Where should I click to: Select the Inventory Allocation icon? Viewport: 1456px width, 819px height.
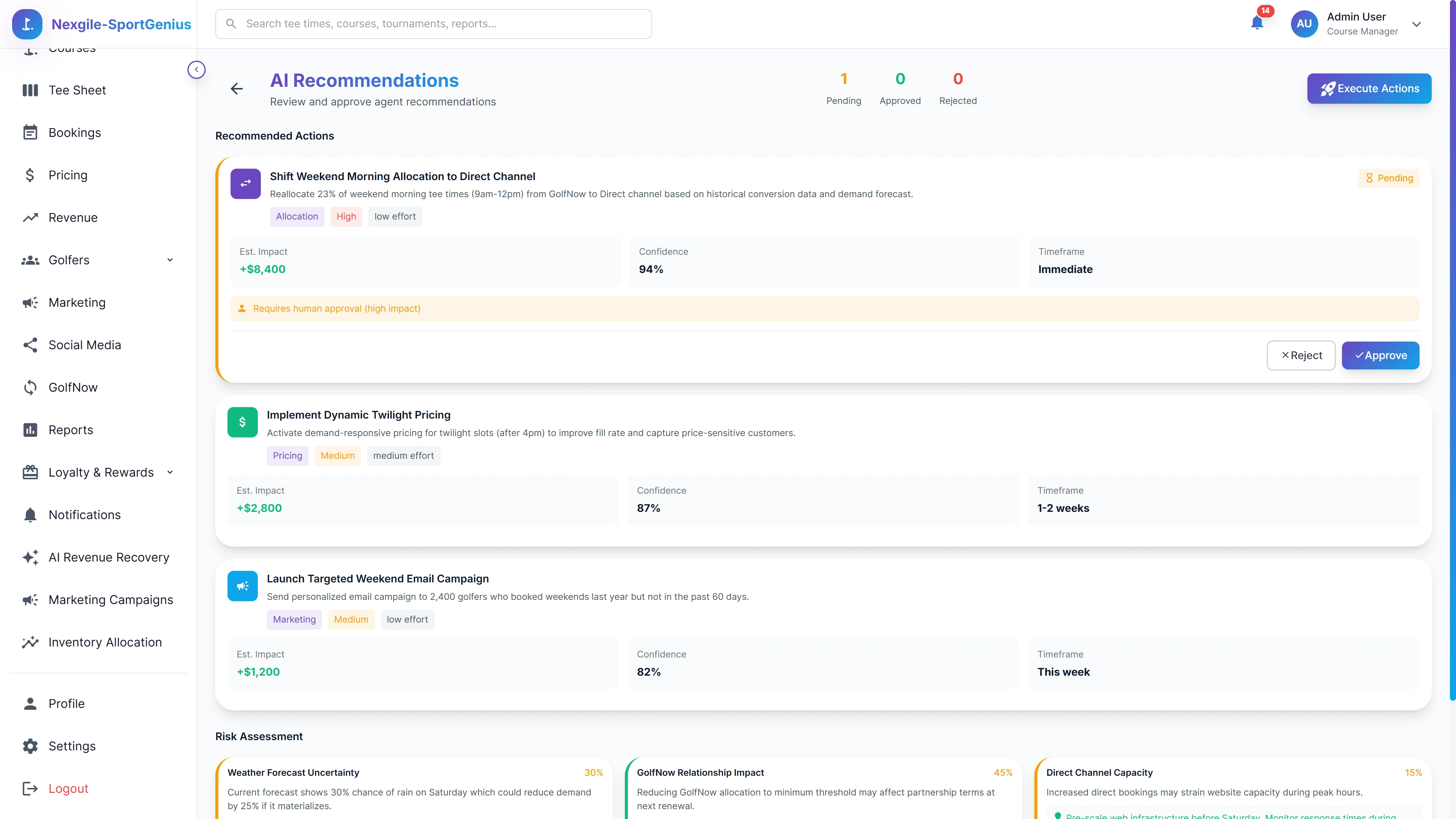tap(30, 642)
